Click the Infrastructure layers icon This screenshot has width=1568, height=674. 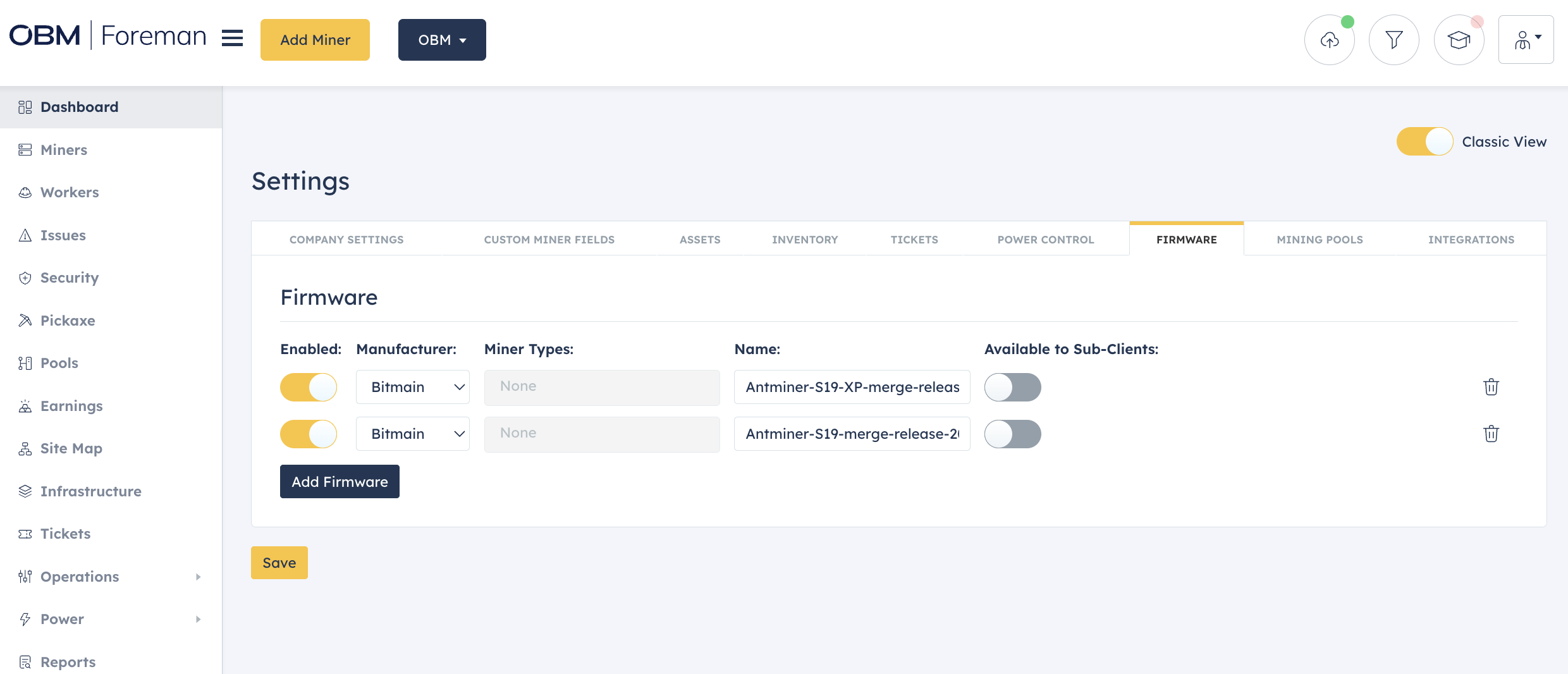[25, 491]
